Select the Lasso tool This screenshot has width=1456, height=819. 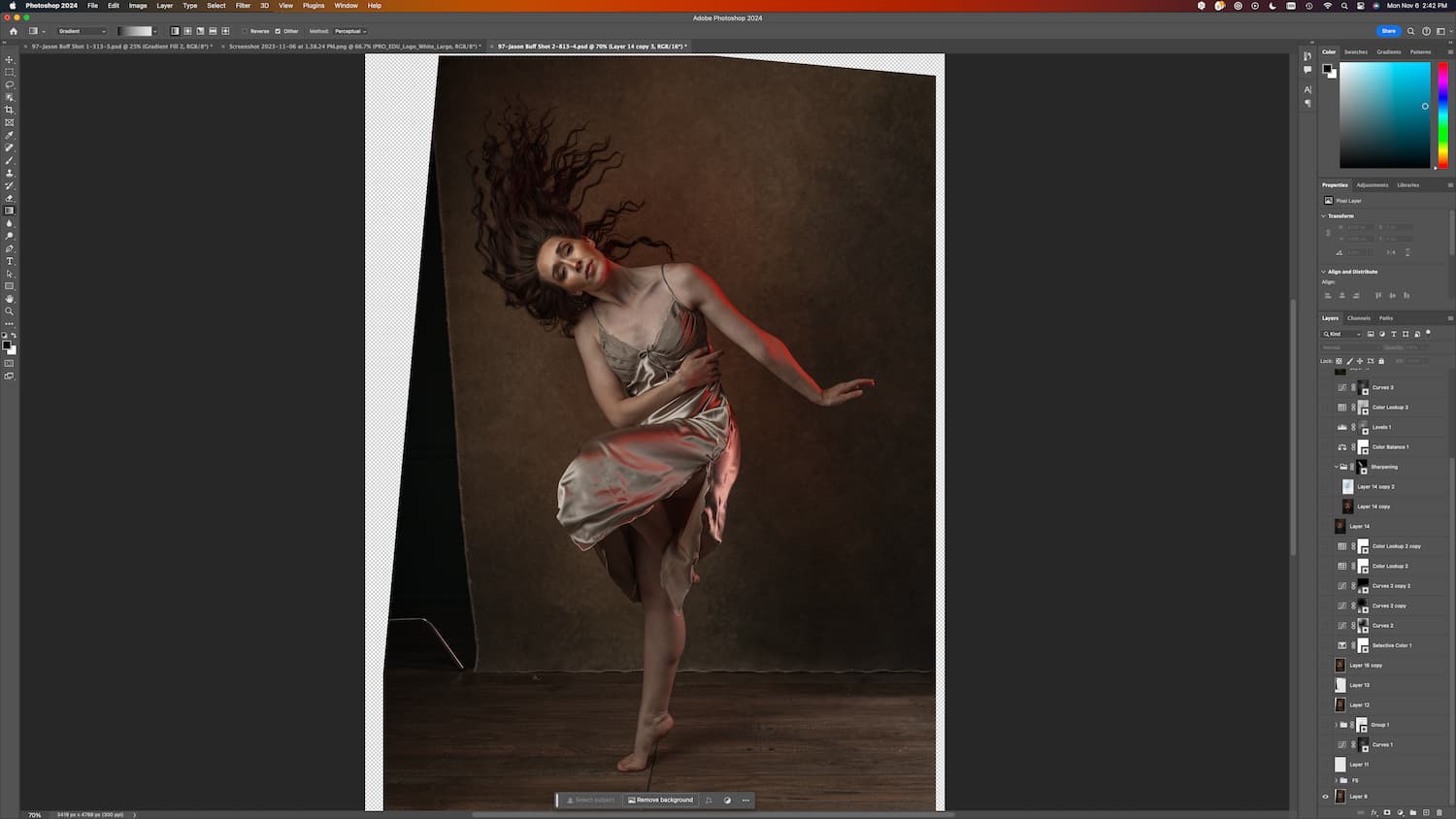click(x=10, y=85)
